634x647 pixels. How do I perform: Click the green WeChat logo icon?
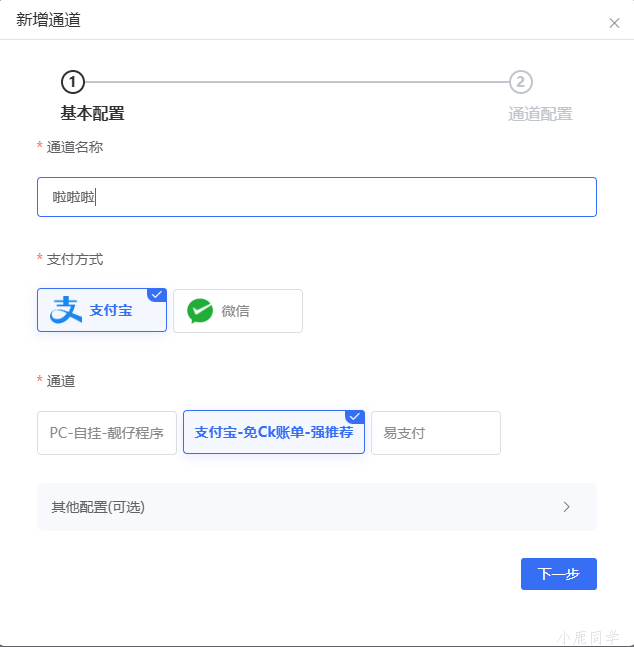point(200,311)
